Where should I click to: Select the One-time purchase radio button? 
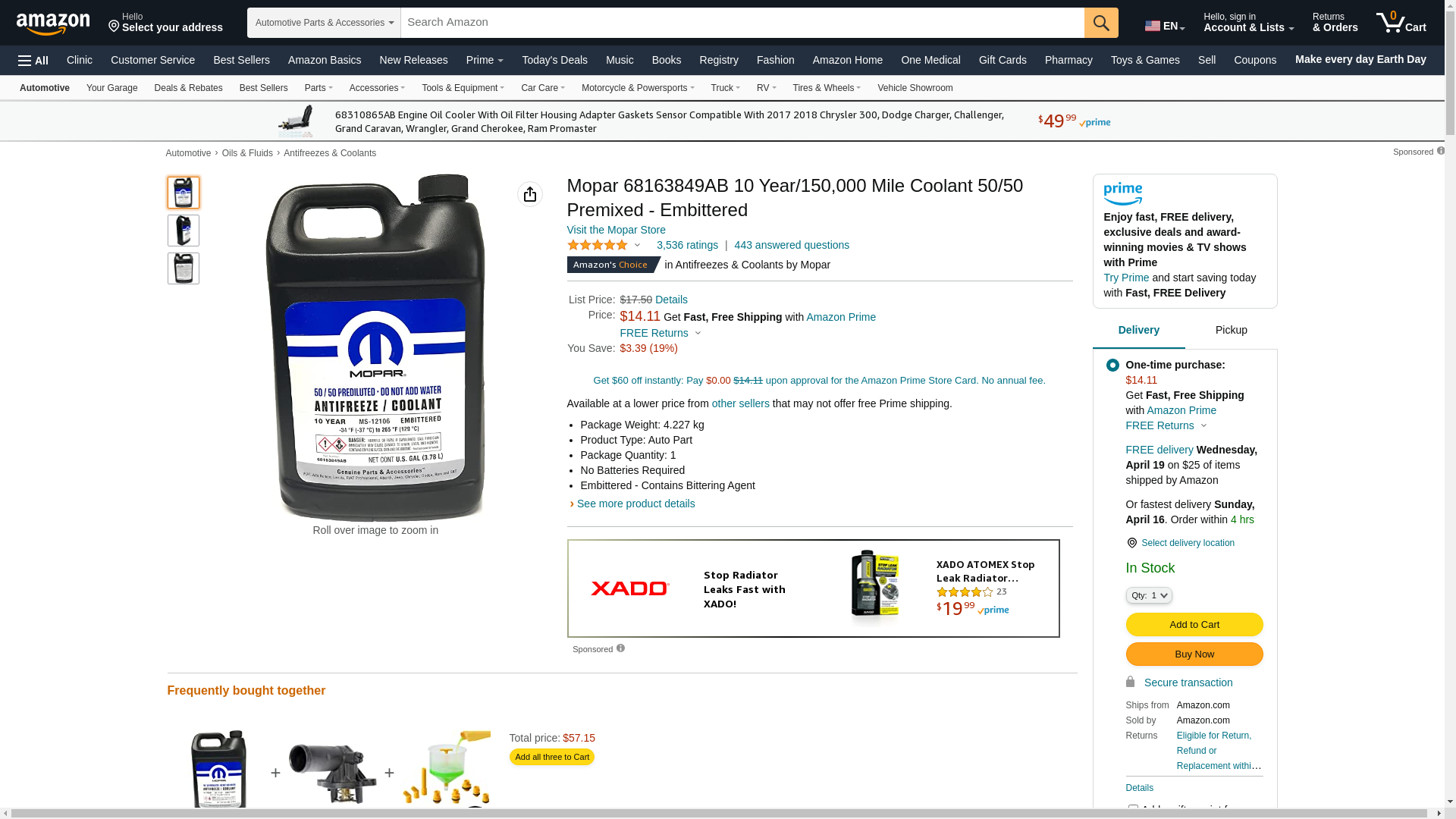click(x=1112, y=366)
